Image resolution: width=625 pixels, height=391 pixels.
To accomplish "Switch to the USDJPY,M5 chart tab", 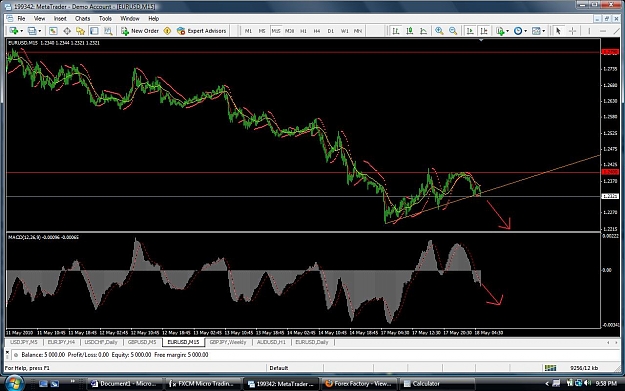I will (24, 342).
